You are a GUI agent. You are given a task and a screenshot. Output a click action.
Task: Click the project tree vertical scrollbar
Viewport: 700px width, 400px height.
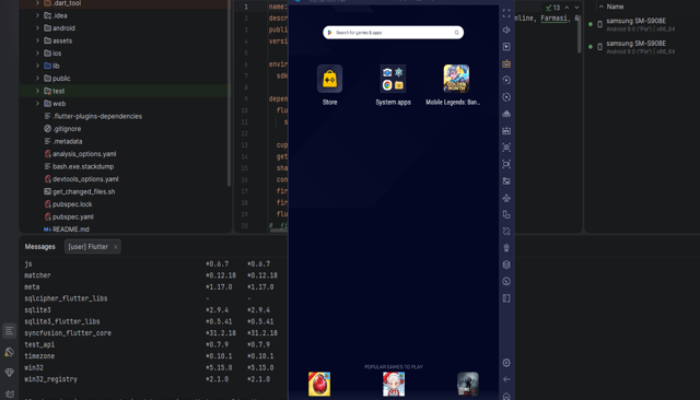point(229,93)
